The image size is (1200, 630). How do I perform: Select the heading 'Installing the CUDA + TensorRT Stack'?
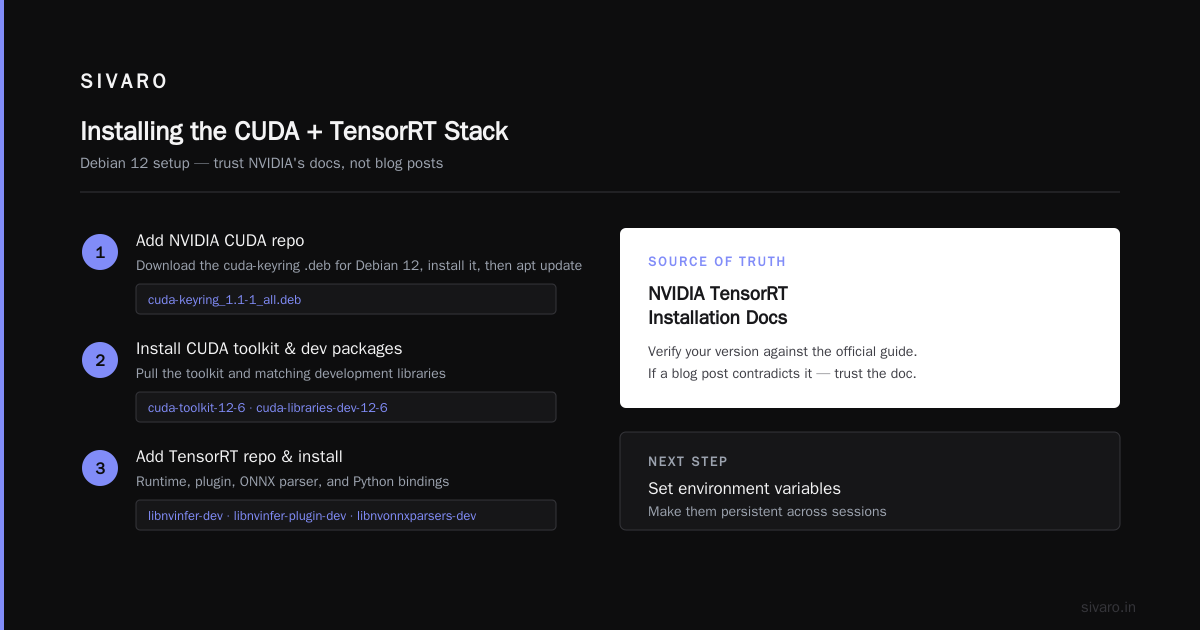pos(294,131)
